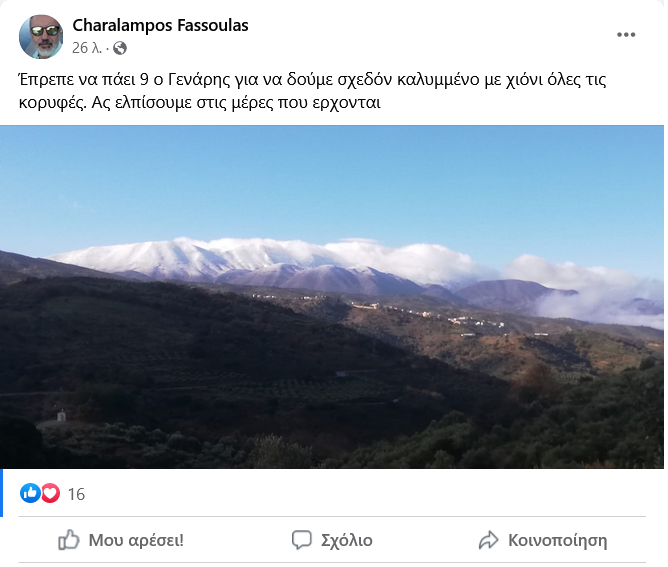Open Charalampos Fassoulas profile name link
Screen dimensions: 668x567
(160, 26)
